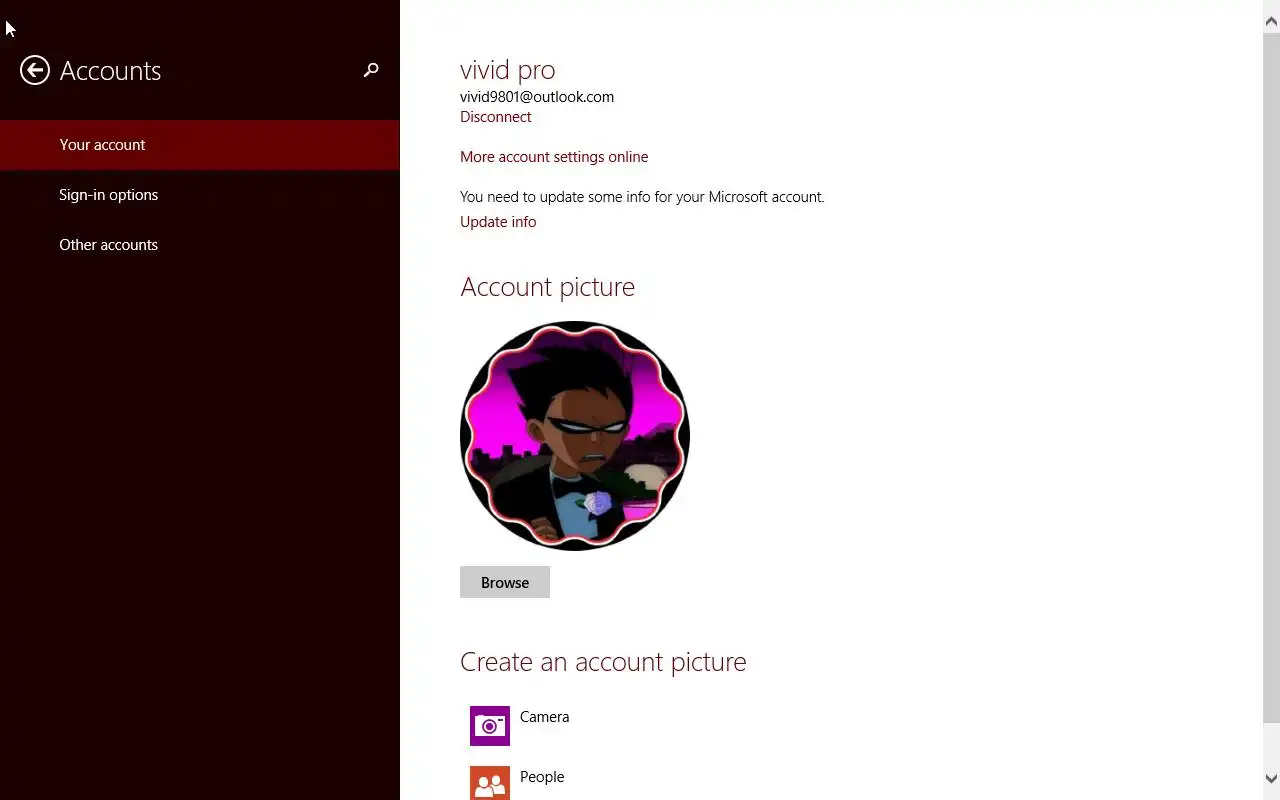Click the Update info link

[x=498, y=222]
